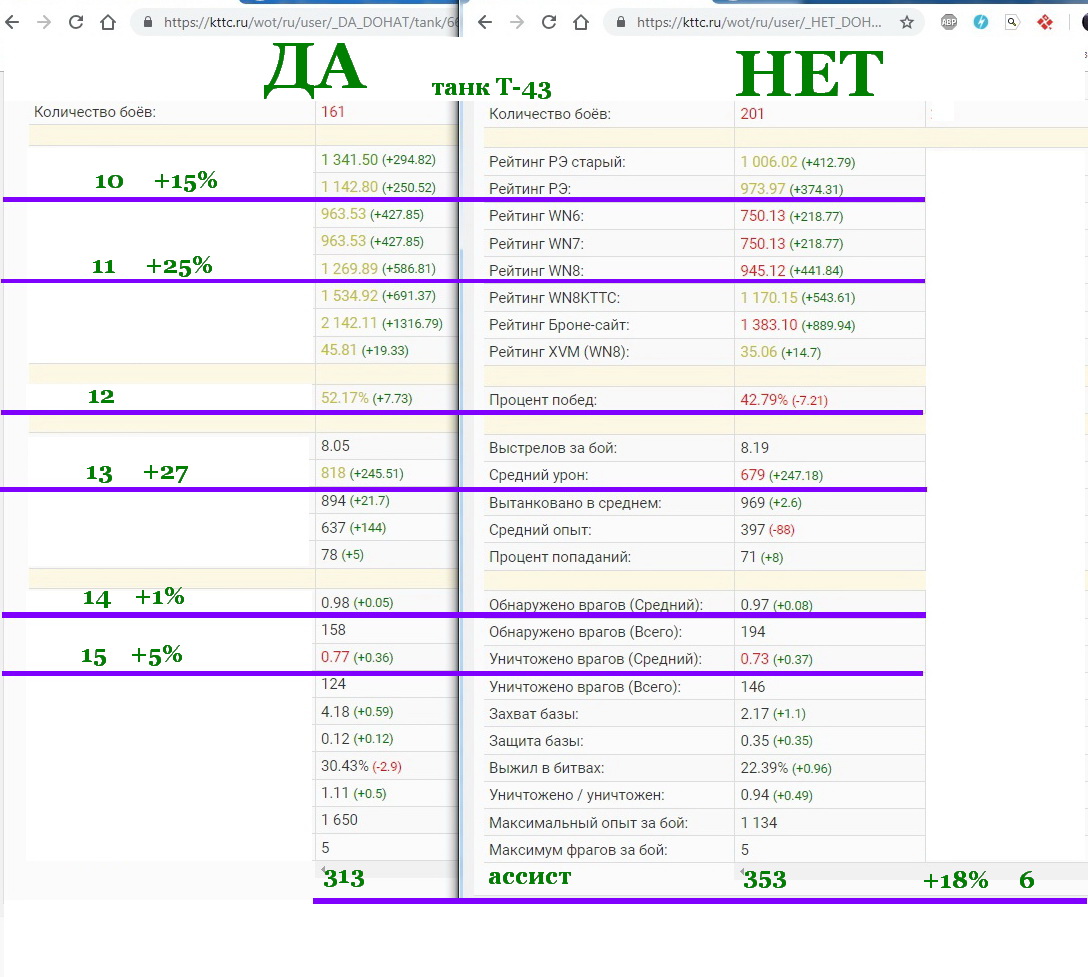
Task: Select the Рейтинг WN8 row label
Action: pos(536,271)
